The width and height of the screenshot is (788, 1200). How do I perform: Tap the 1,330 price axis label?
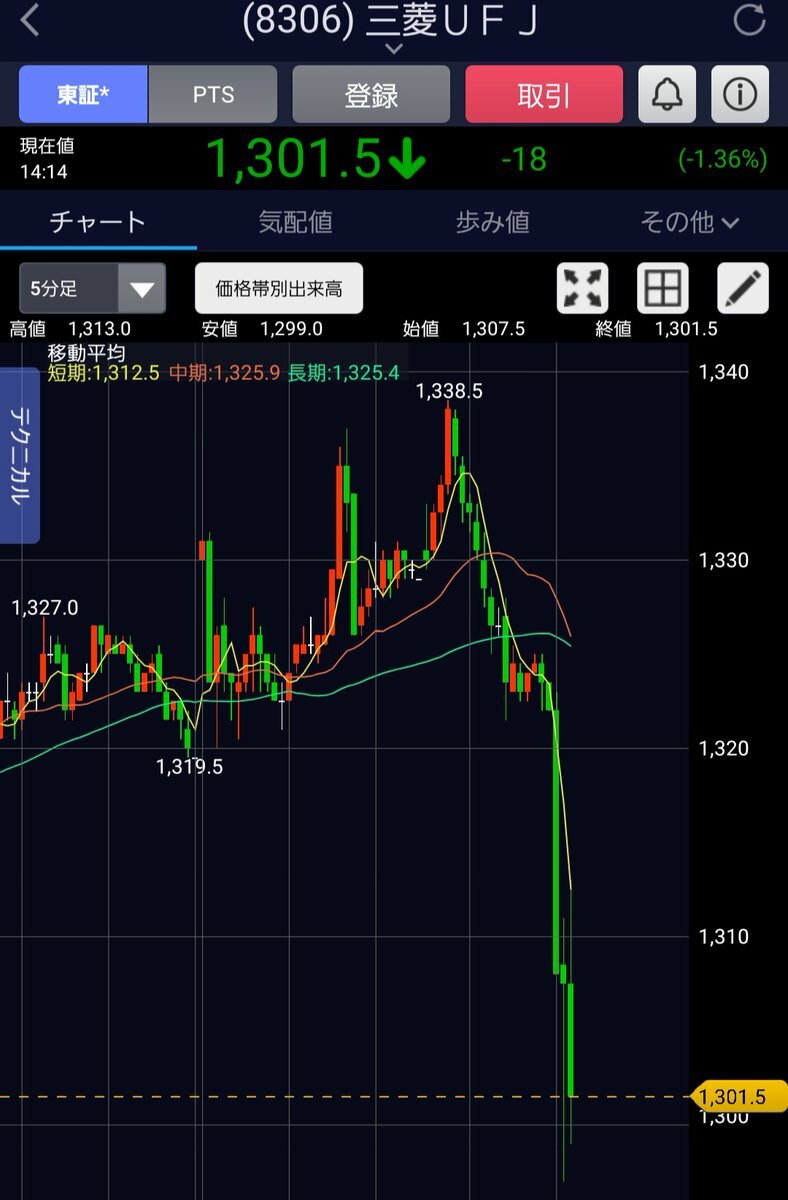click(723, 560)
